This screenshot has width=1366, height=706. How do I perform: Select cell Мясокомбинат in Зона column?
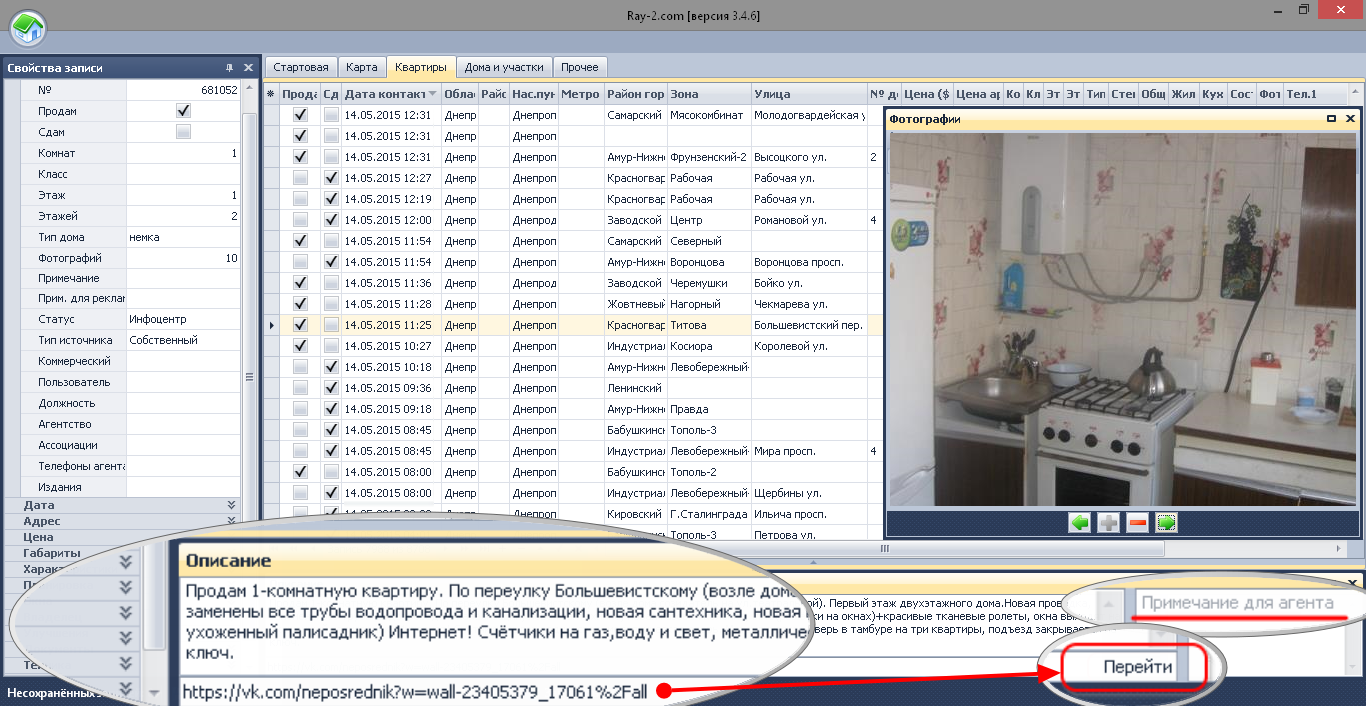(x=709, y=115)
